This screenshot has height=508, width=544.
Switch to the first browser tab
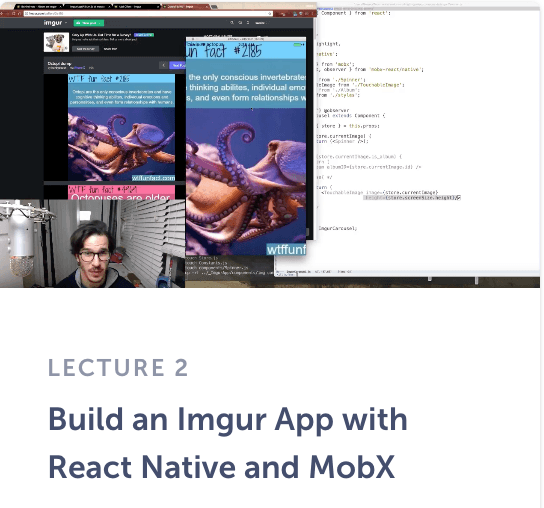[39, 7]
